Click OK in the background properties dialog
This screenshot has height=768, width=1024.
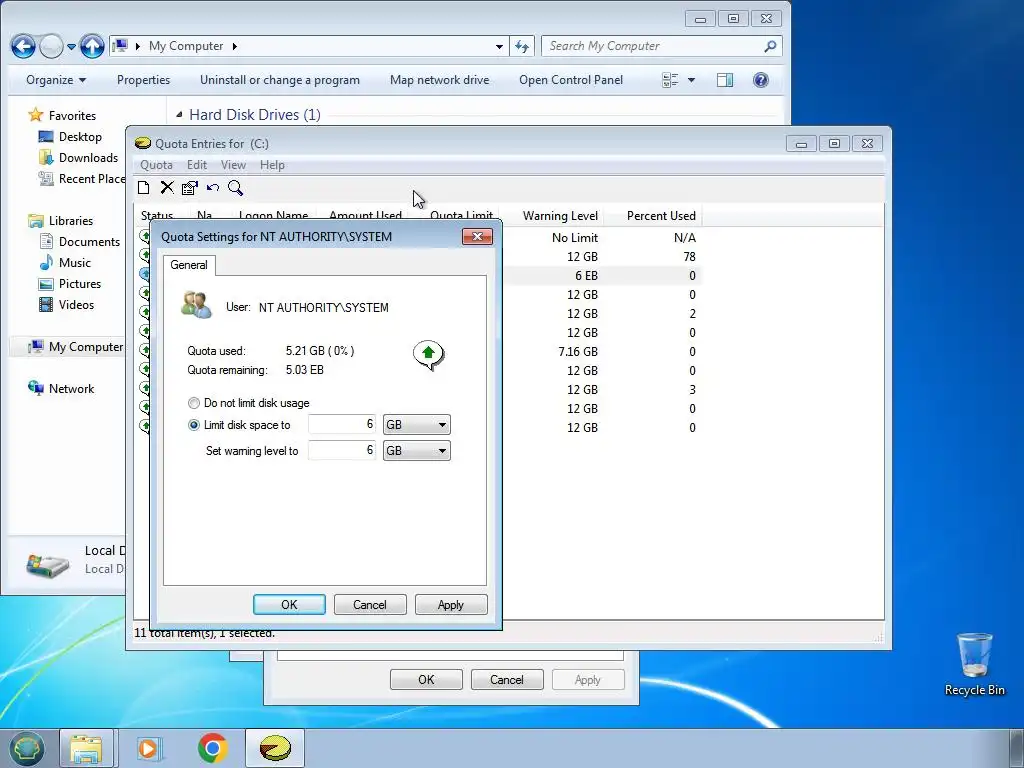coord(426,680)
